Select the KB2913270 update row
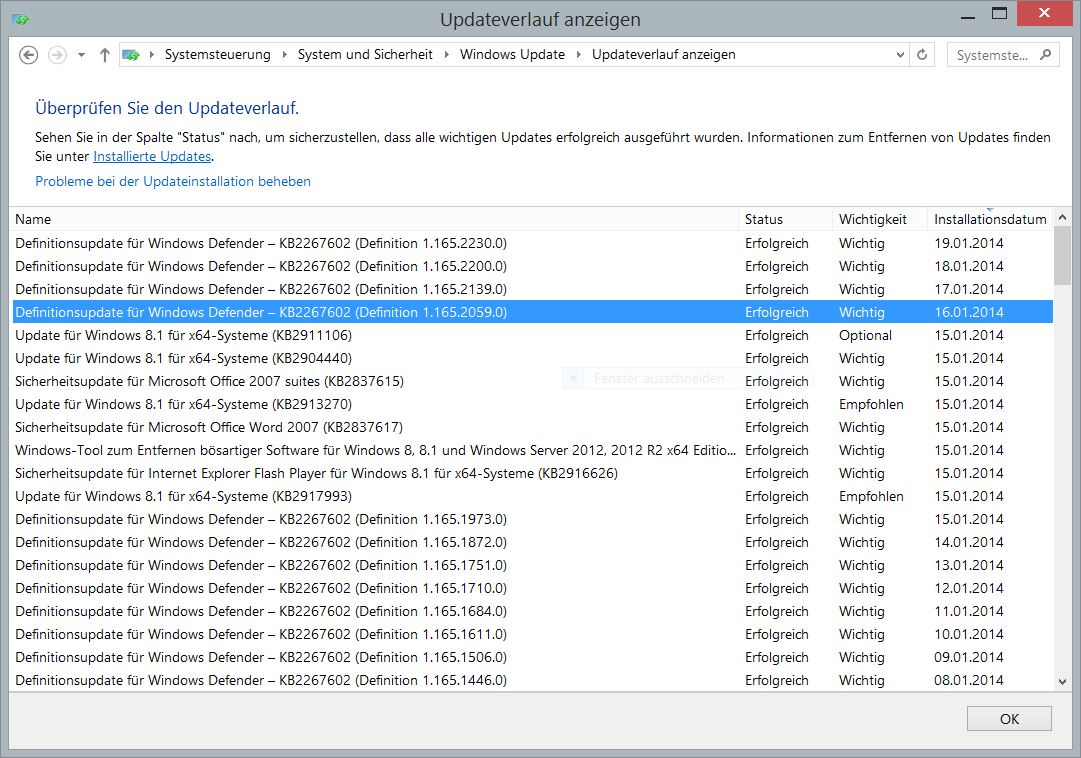The width and height of the screenshot is (1081, 758). [x=532, y=404]
